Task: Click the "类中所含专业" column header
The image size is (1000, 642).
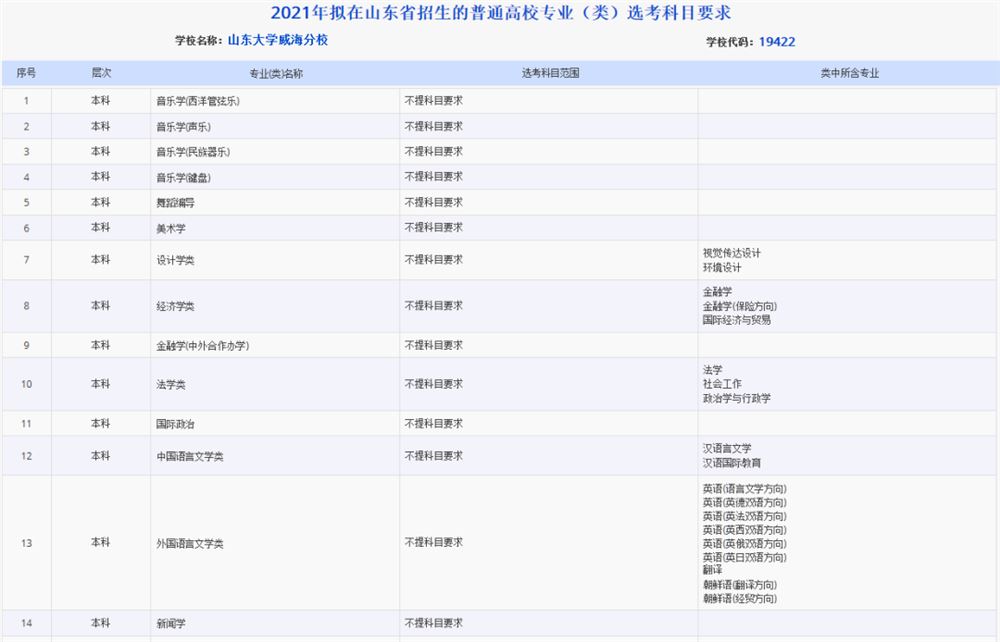Action: click(849, 74)
